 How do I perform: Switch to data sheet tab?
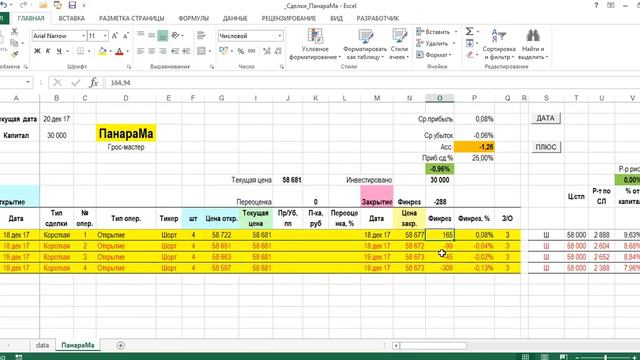coord(42,345)
